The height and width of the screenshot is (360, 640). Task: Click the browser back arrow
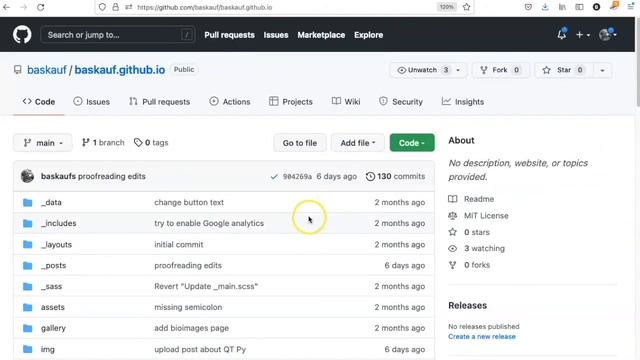point(7,7)
